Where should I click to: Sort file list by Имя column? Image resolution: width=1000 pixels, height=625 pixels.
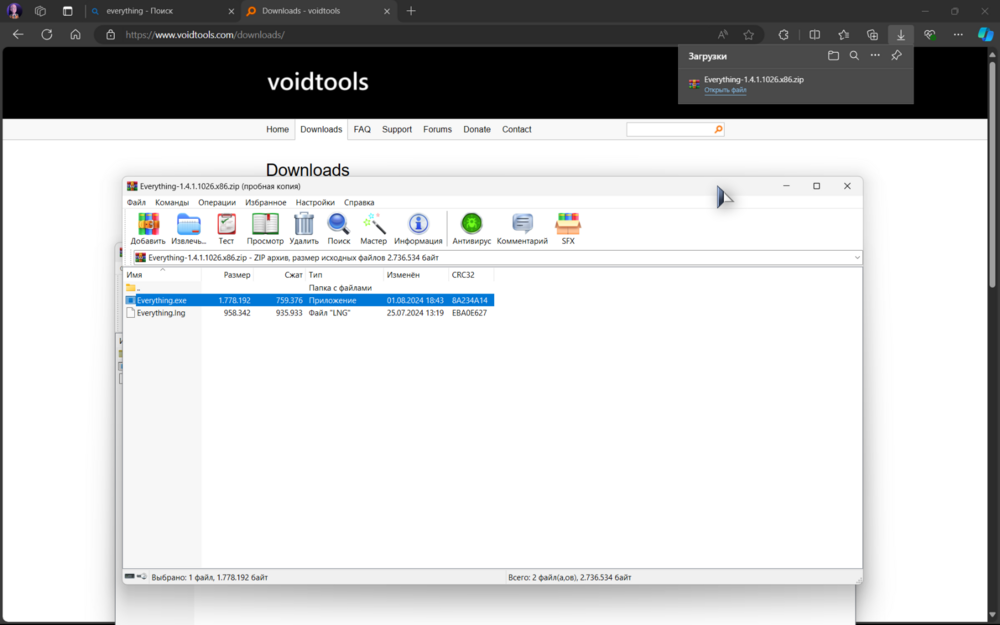pyautogui.click(x=163, y=275)
